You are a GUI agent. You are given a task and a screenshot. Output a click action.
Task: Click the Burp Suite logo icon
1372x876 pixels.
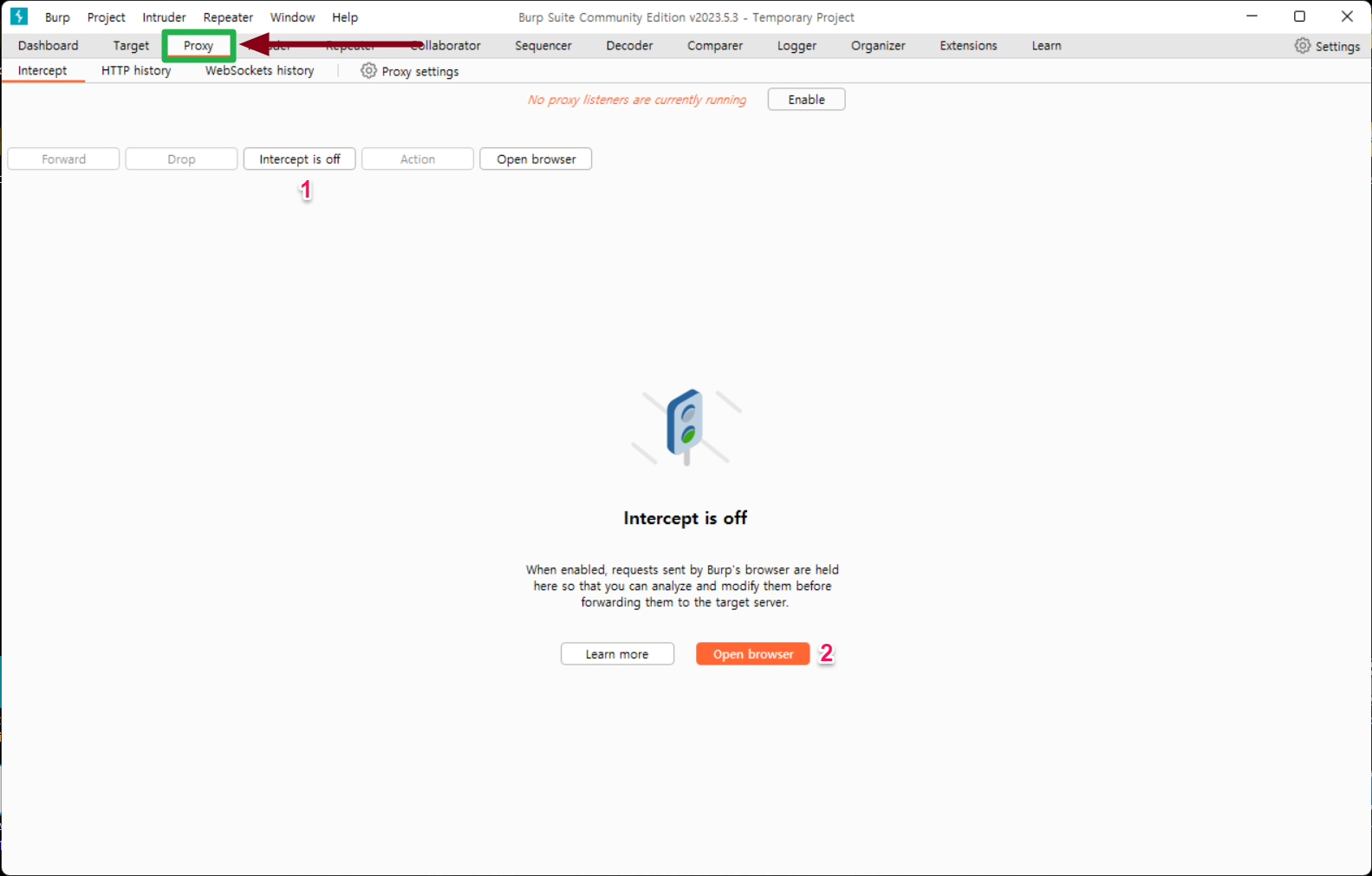pos(19,16)
